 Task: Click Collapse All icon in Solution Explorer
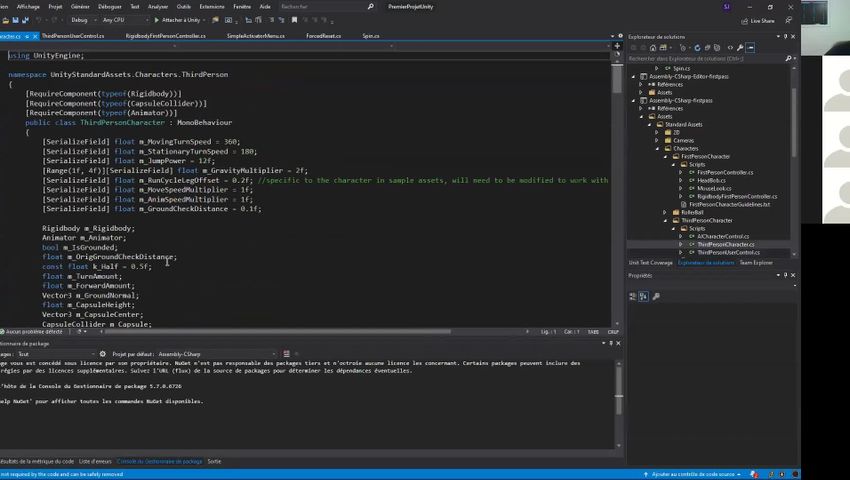(x=707, y=48)
